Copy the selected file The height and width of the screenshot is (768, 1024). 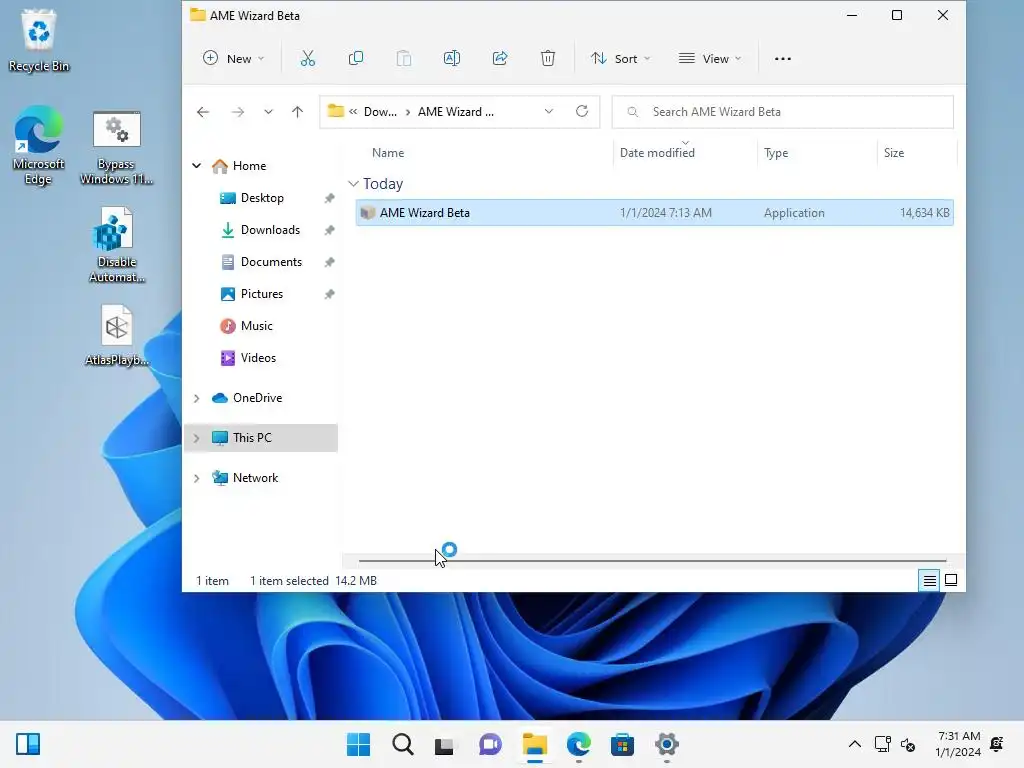pos(356,59)
